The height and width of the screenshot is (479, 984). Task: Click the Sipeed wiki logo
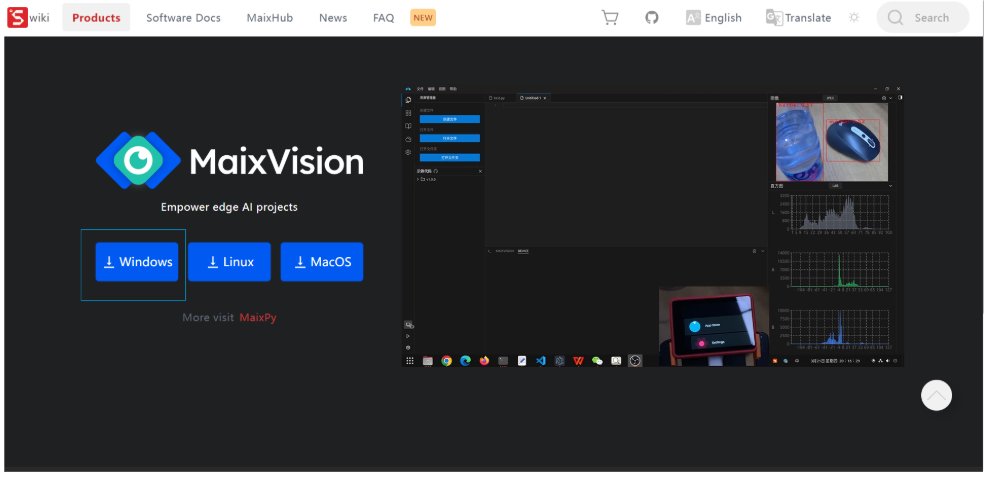click(28, 18)
